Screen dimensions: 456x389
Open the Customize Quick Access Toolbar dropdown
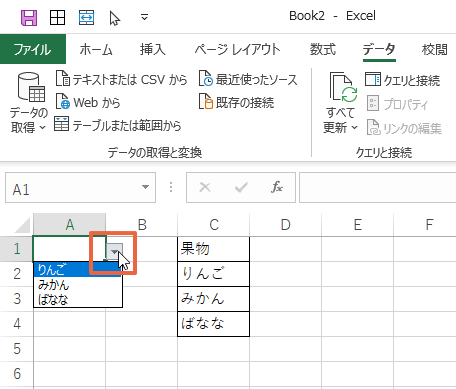(x=144, y=17)
